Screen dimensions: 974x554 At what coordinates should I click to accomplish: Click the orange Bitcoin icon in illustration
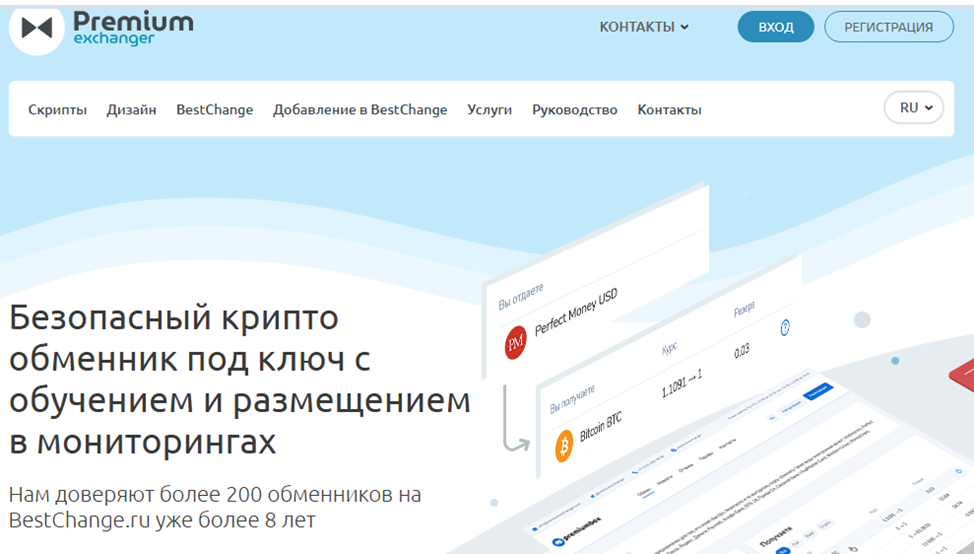(x=563, y=446)
